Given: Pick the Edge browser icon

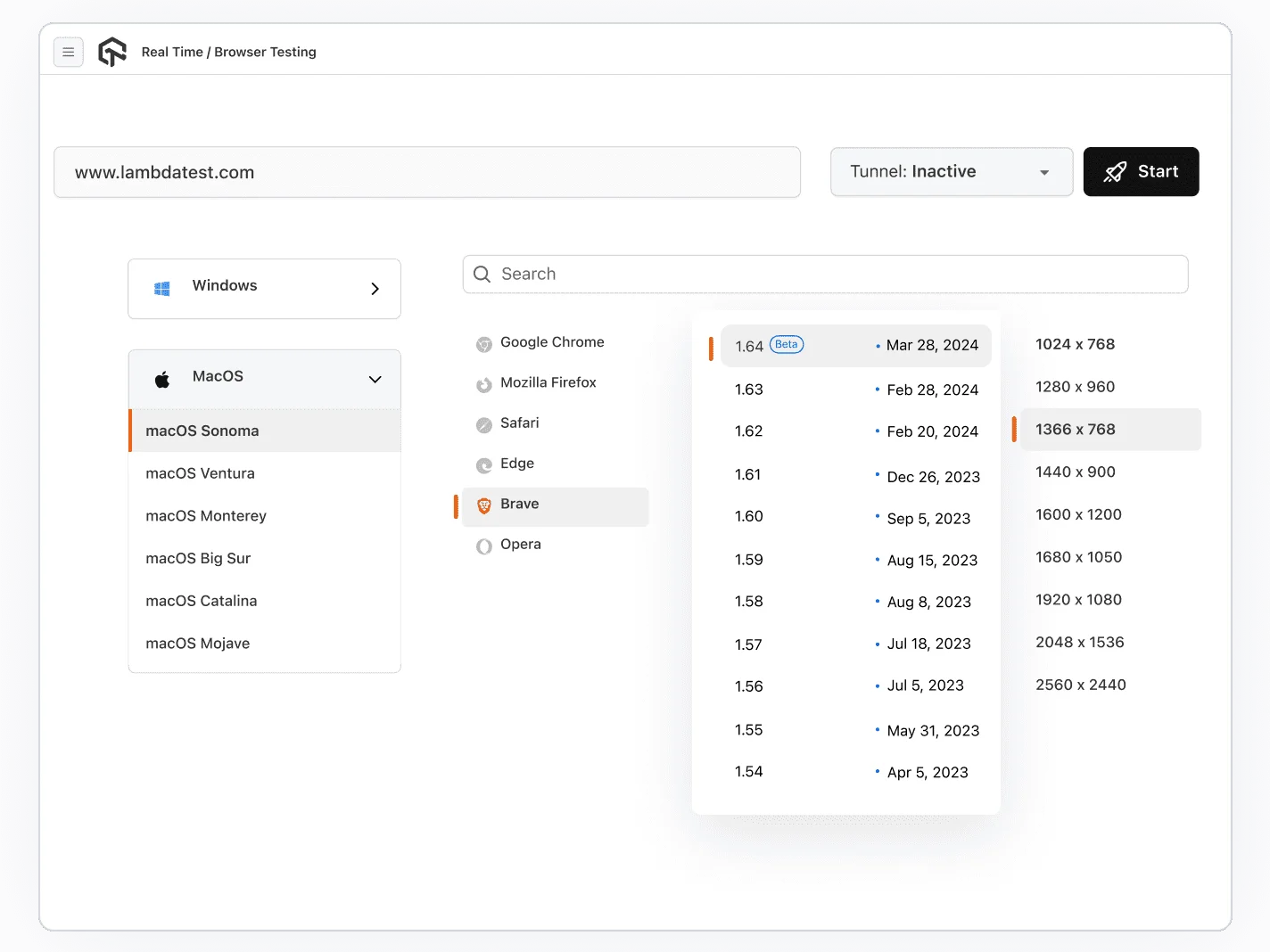Looking at the screenshot, I should tap(484, 465).
